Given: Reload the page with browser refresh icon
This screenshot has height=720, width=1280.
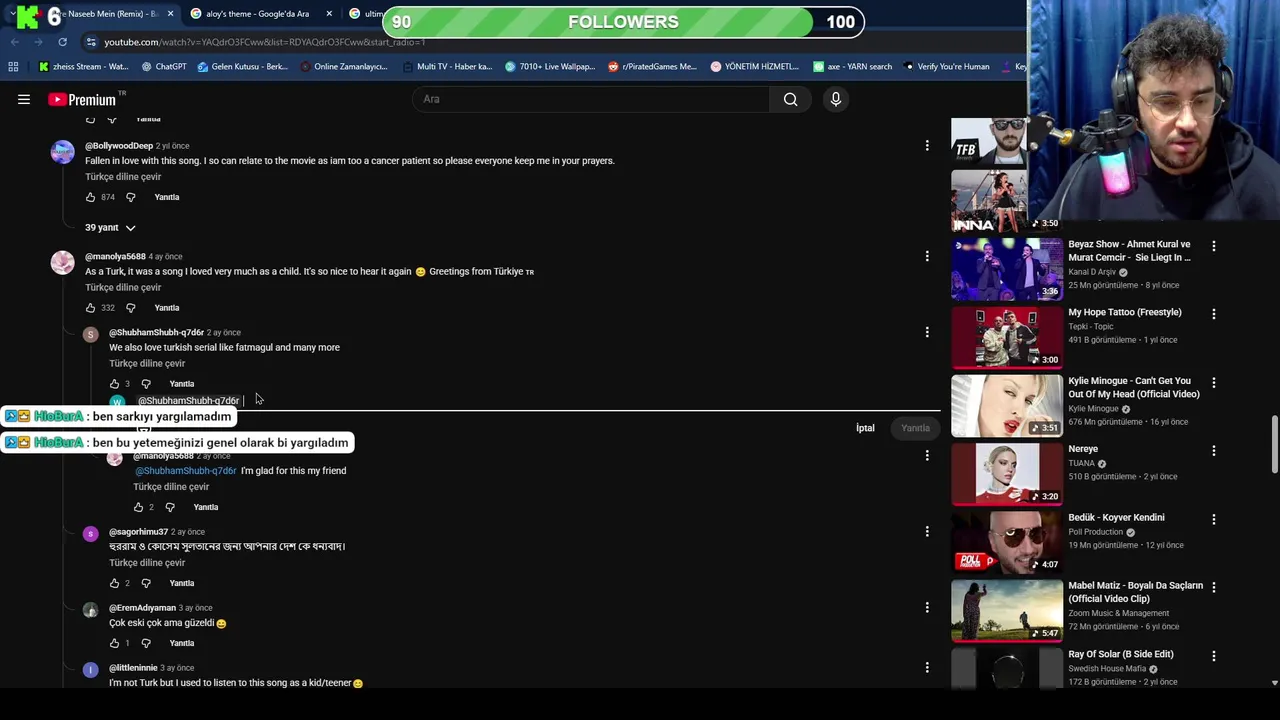Looking at the screenshot, I should coord(62,42).
